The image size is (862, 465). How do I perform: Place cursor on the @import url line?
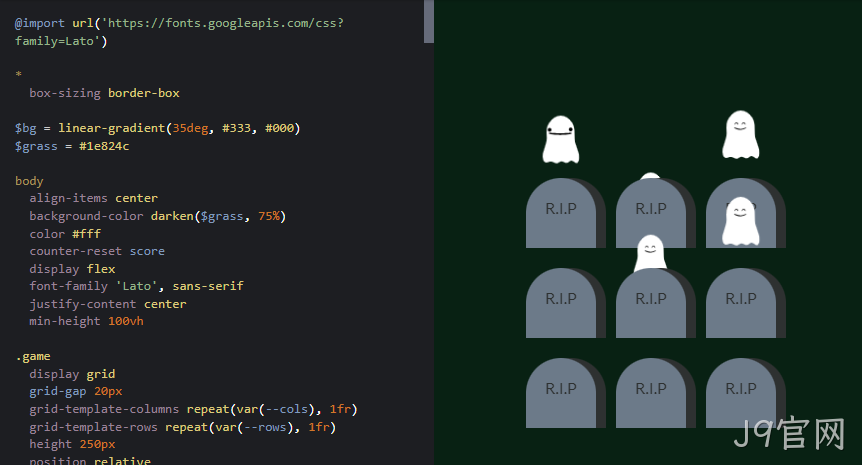click(x=179, y=23)
